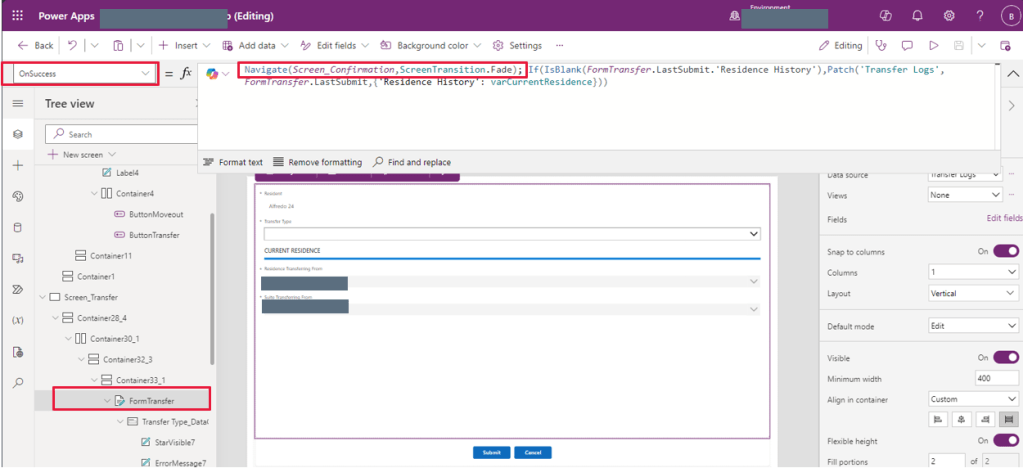1023x468 pixels.
Task: Open the Tree view layers icon in sidebar
Action: coord(17,134)
